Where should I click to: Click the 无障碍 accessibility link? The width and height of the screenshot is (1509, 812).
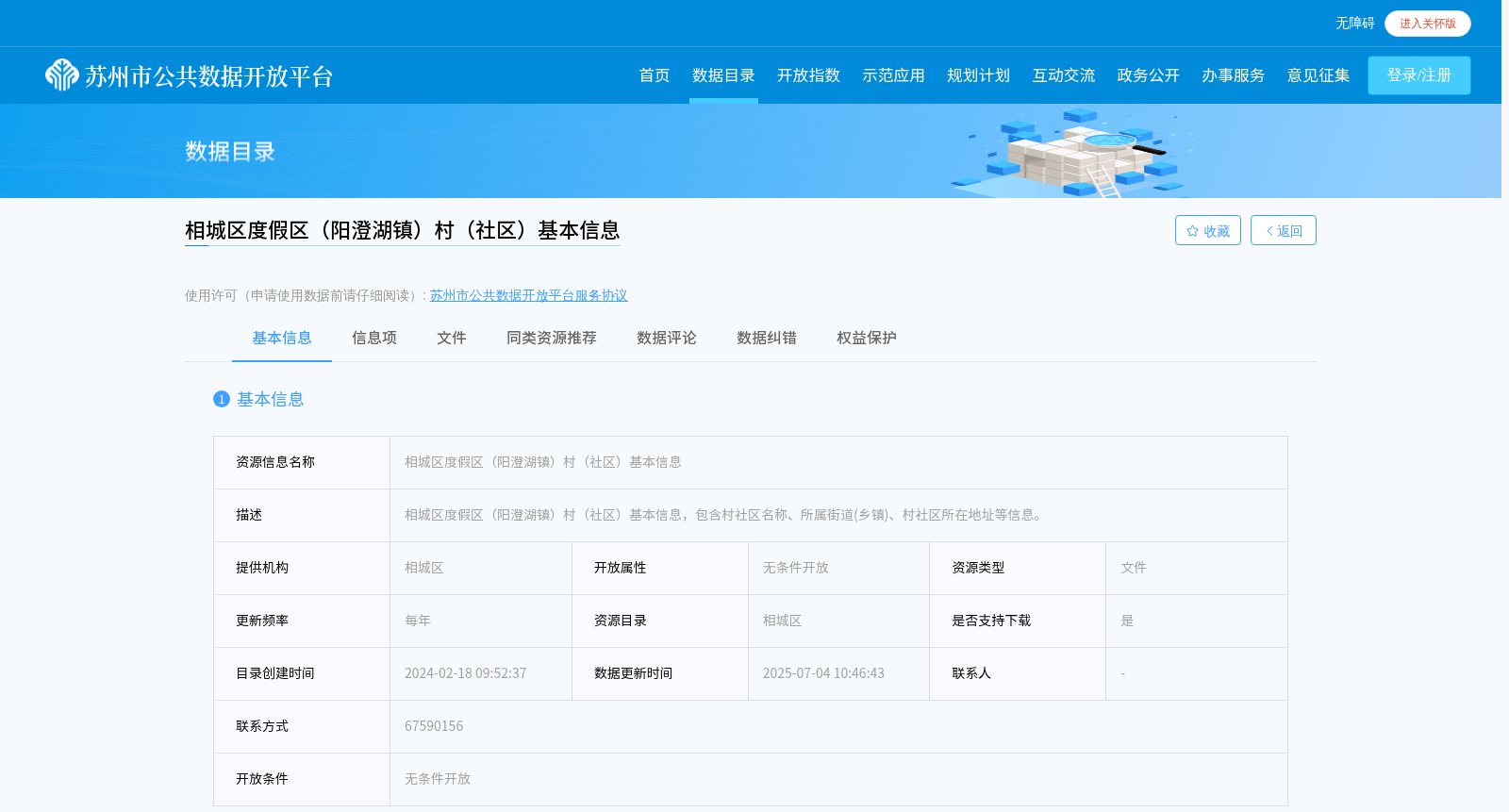(1354, 24)
